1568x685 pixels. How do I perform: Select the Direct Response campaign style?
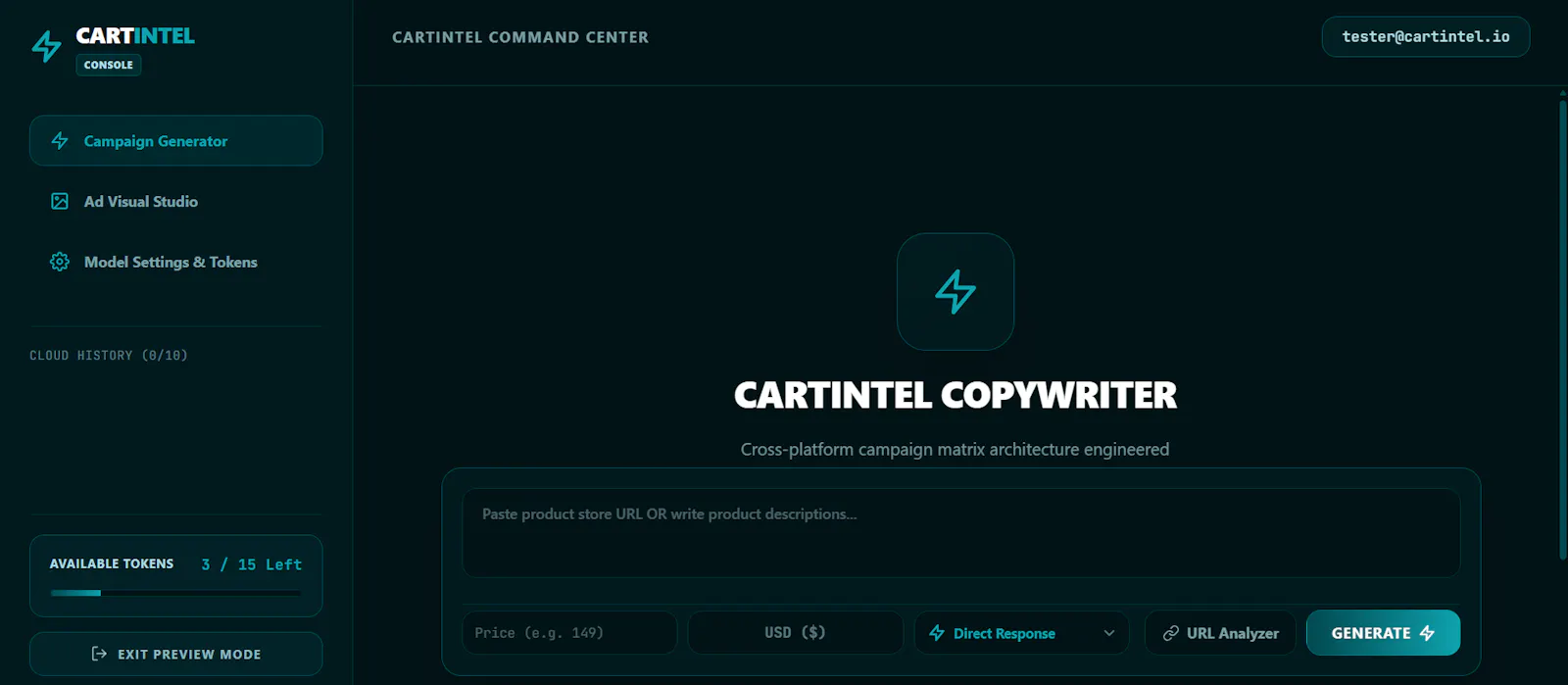1022,633
